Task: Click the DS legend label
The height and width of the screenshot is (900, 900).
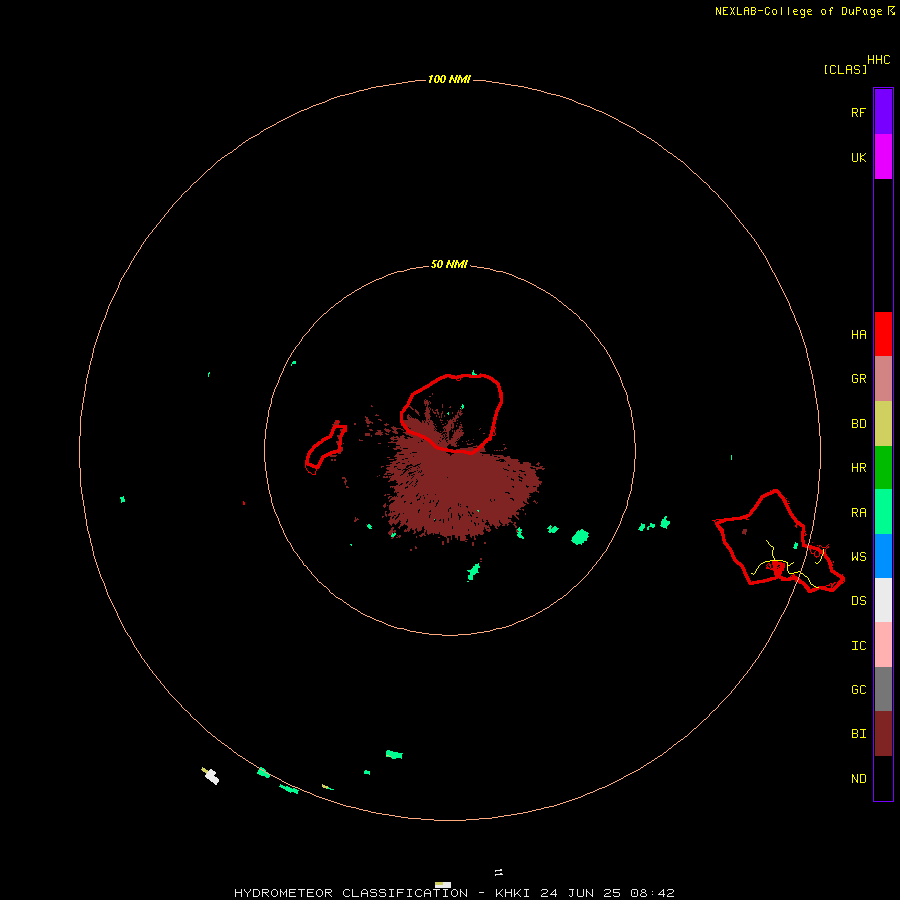Action: 858,601
